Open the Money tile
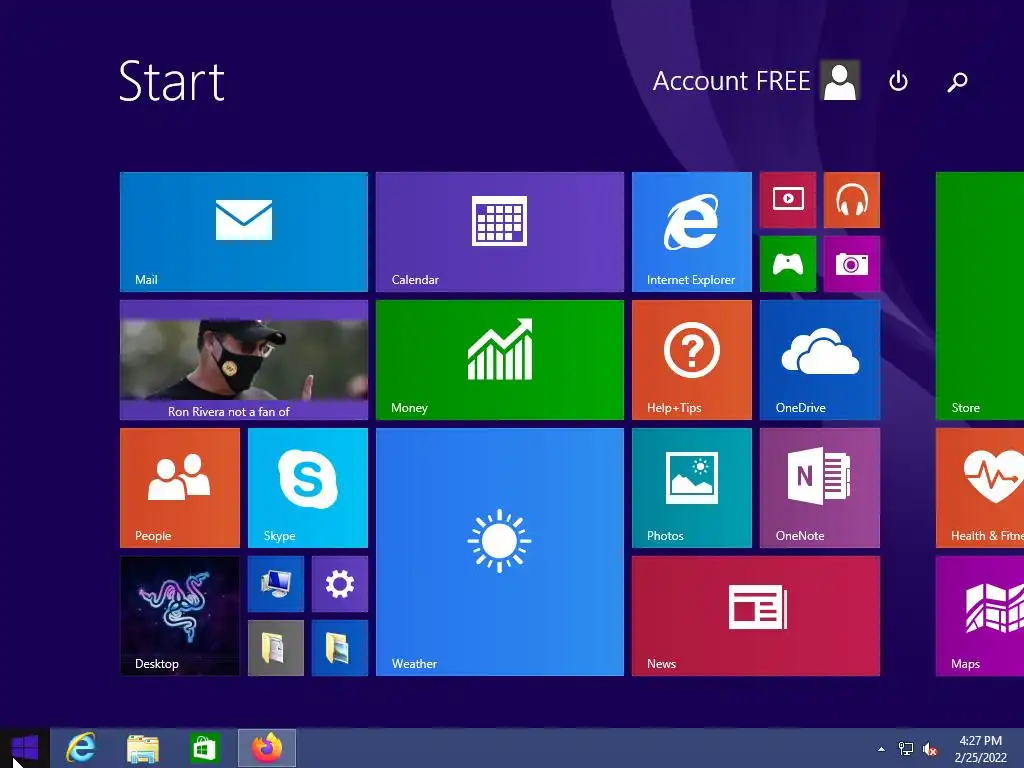1024x768 pixels. 500,360
